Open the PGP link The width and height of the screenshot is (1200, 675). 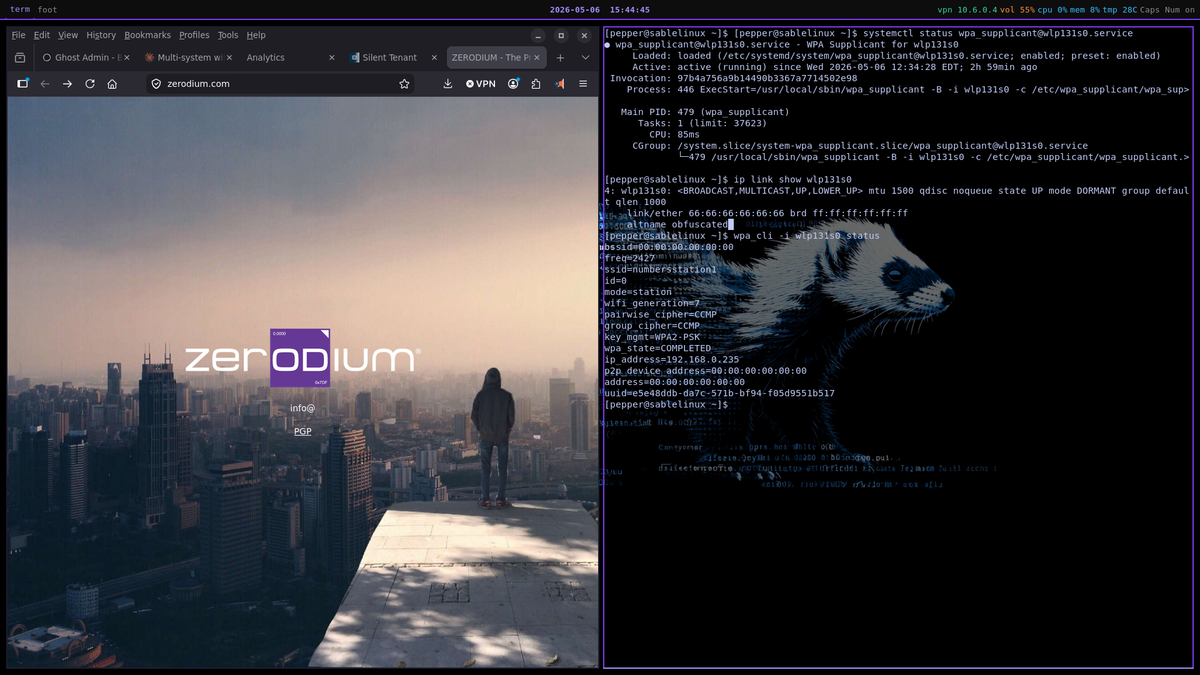click(x=302, y=431)
